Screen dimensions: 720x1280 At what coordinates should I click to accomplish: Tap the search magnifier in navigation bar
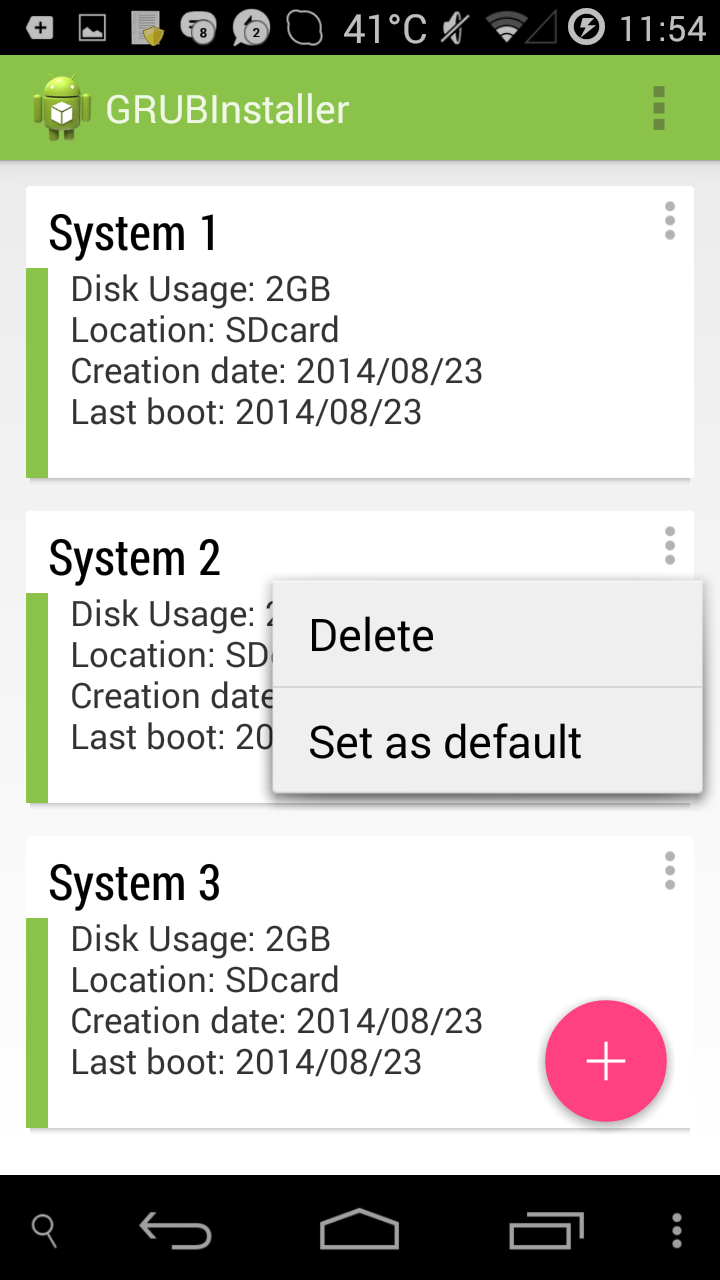[x=44, y=1230]
